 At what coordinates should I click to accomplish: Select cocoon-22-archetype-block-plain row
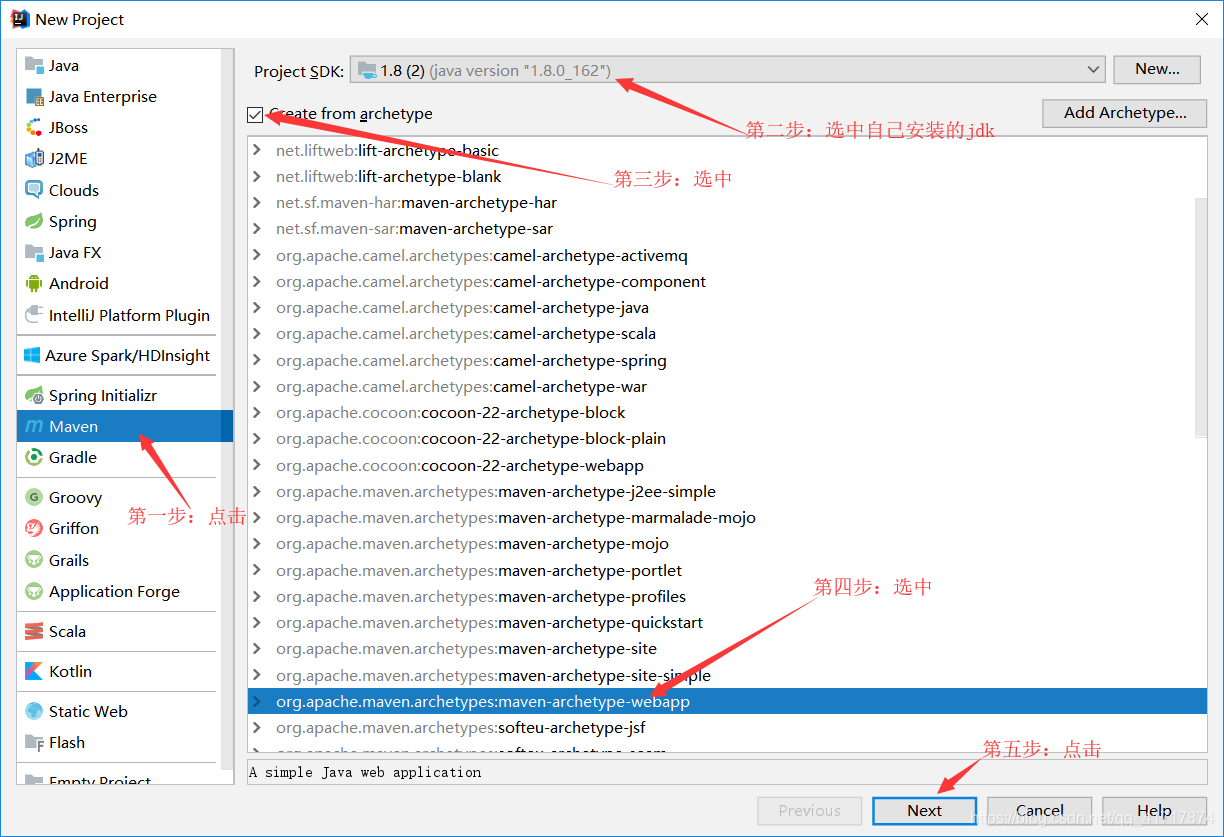[x=721, y=439]
